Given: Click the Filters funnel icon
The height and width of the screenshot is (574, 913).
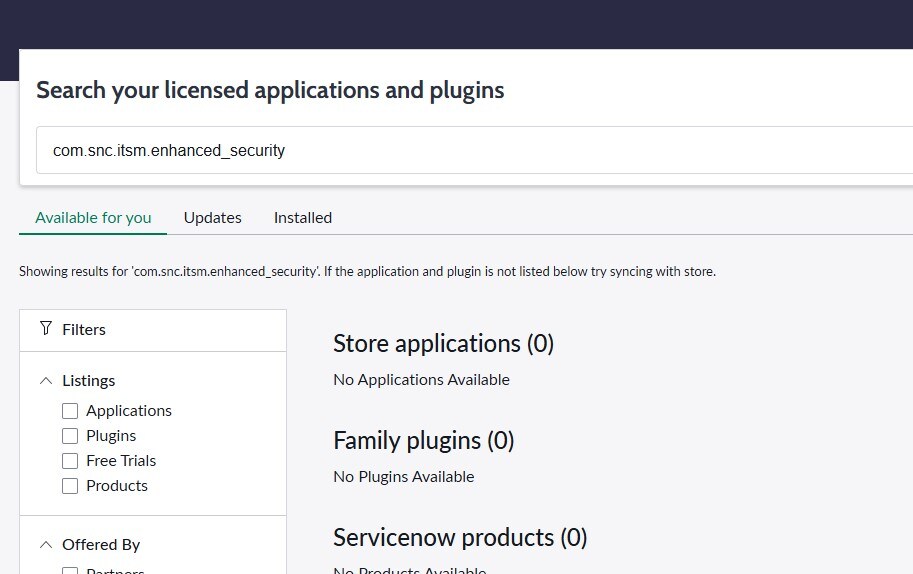Looking at the screenshot, I should tap(46, 328).
